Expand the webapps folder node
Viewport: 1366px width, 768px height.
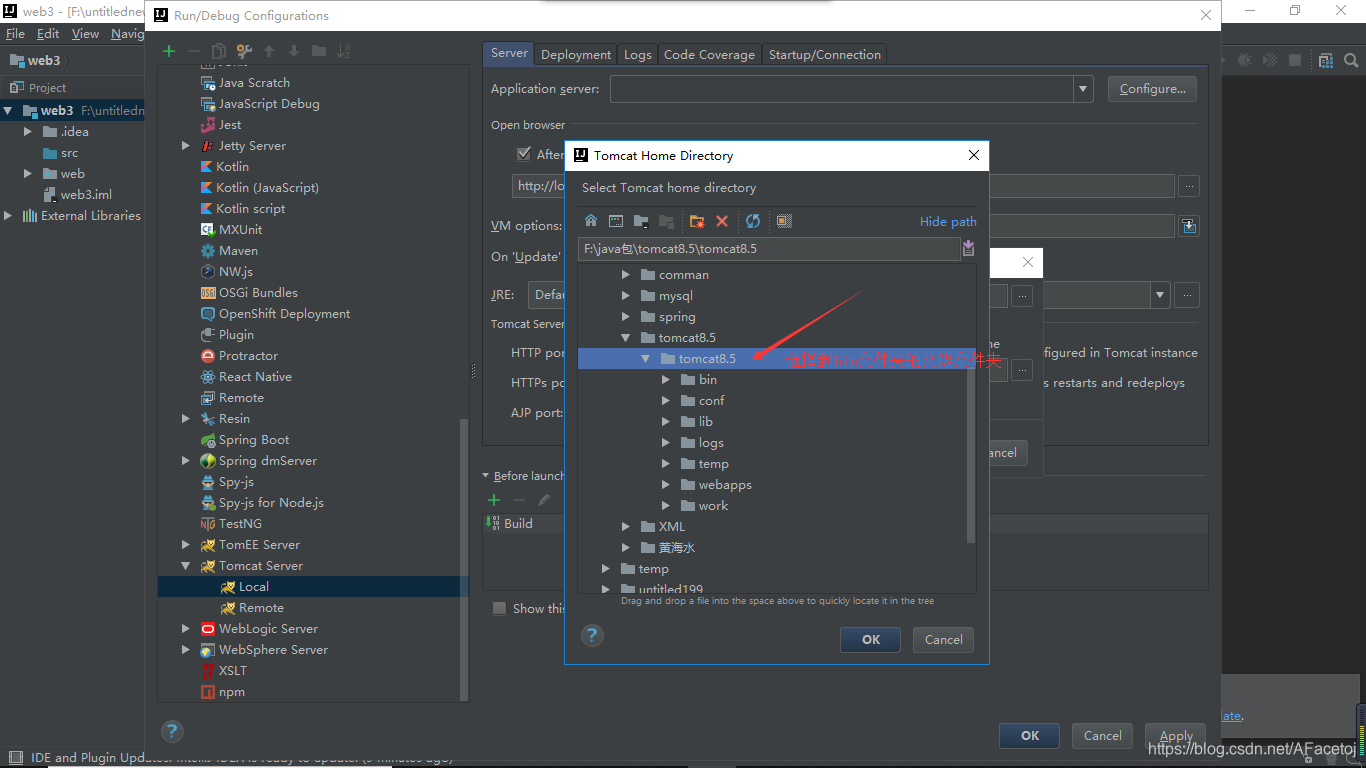666,484
